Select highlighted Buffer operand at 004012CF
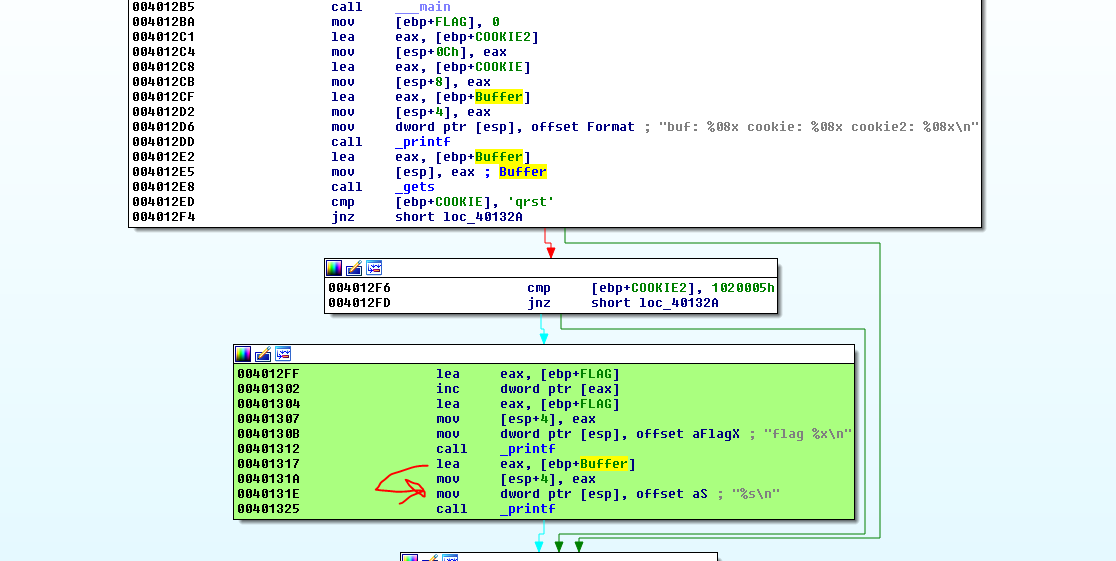Image resolution: width=1116 pixels, height=561 pixels. pos(499,97)
